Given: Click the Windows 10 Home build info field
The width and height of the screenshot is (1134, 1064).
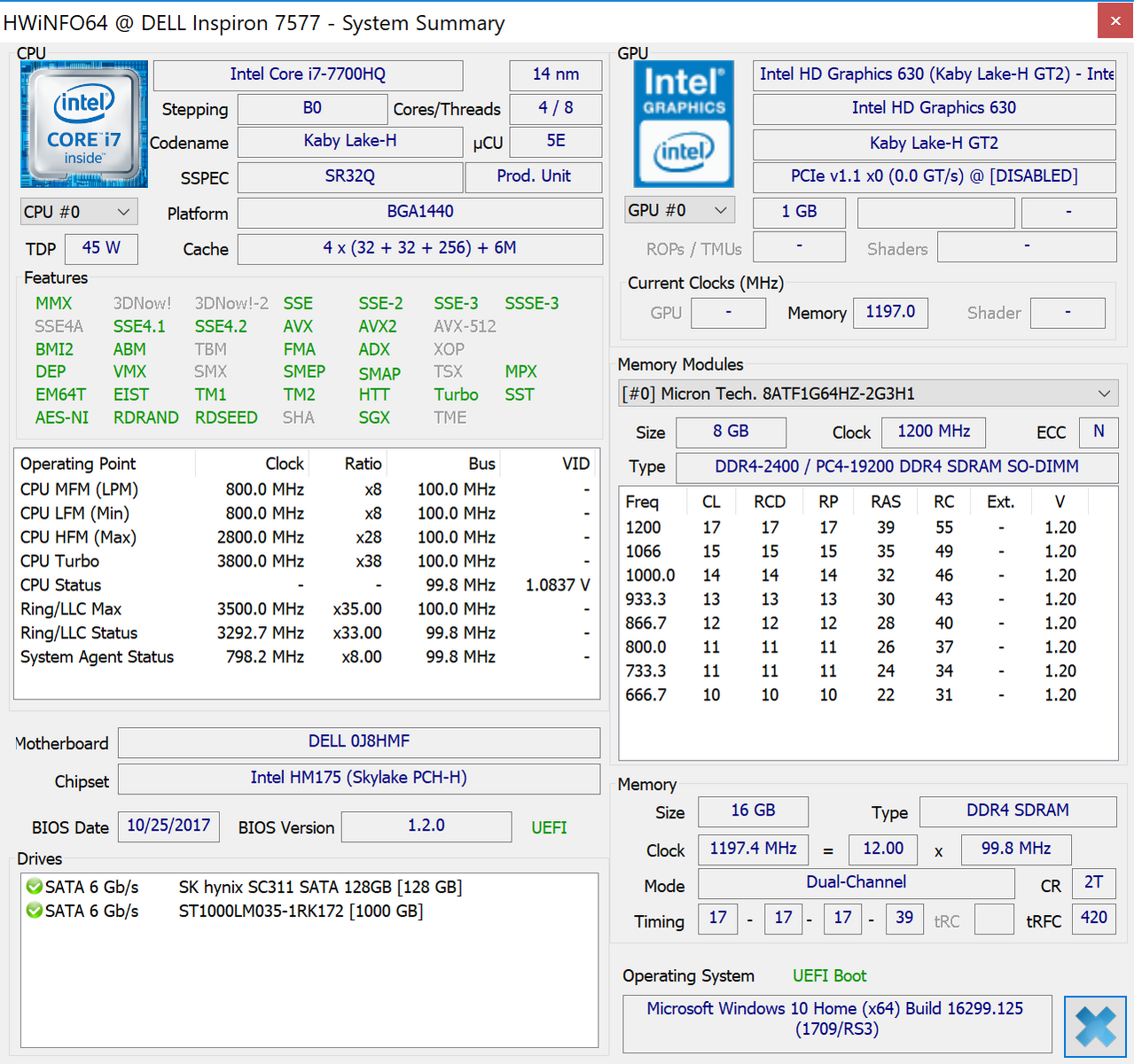Looking at the screenshot, I should coord(837,1023).
